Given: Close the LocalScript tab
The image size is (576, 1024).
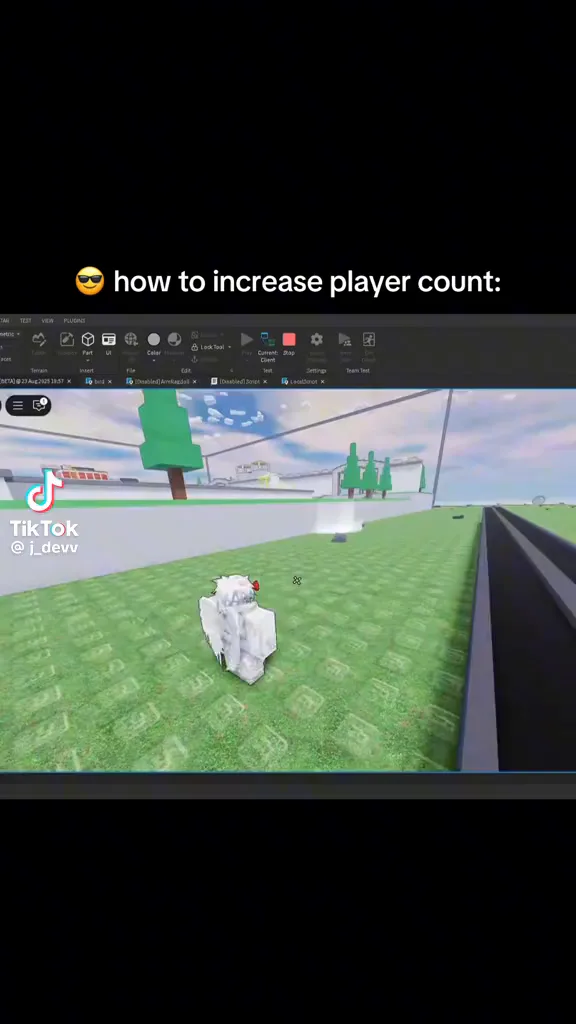Looking at the screenshot, I should pyautogui.click(x=323, y=381).
